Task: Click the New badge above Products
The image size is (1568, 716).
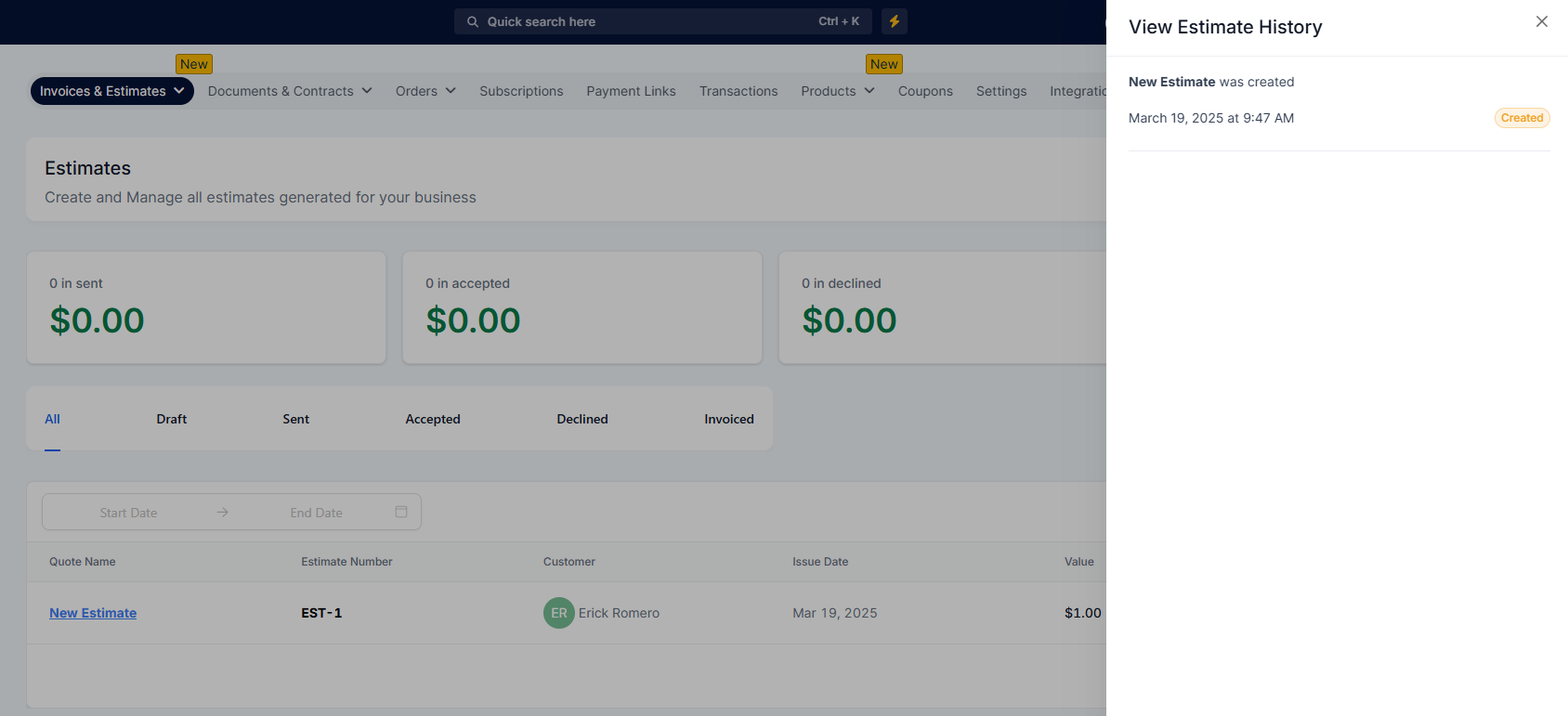Action: pos(884,64)
